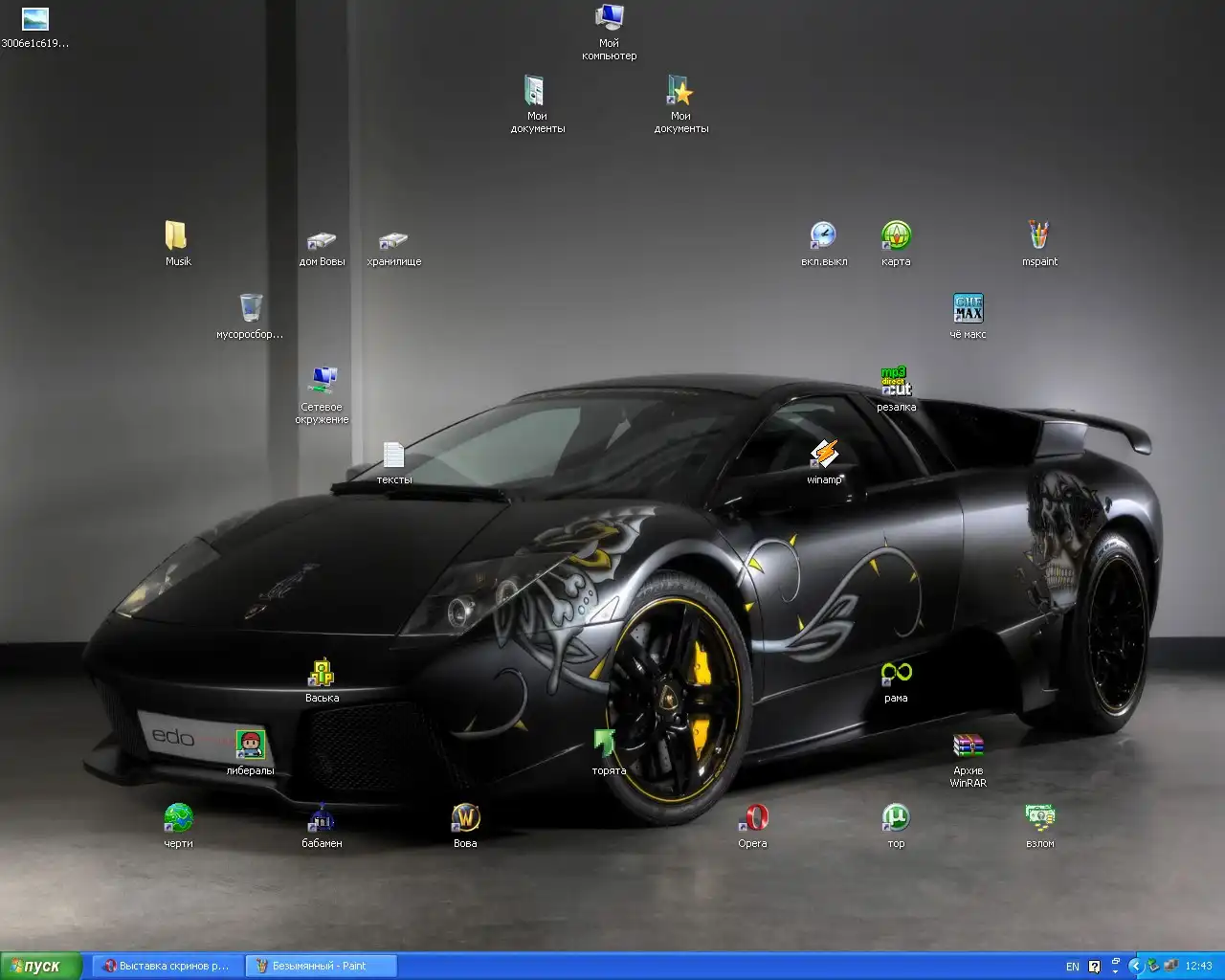Open the EN language indicator menu
This screenshot has width=1225, height=980.
point(1072,967)
